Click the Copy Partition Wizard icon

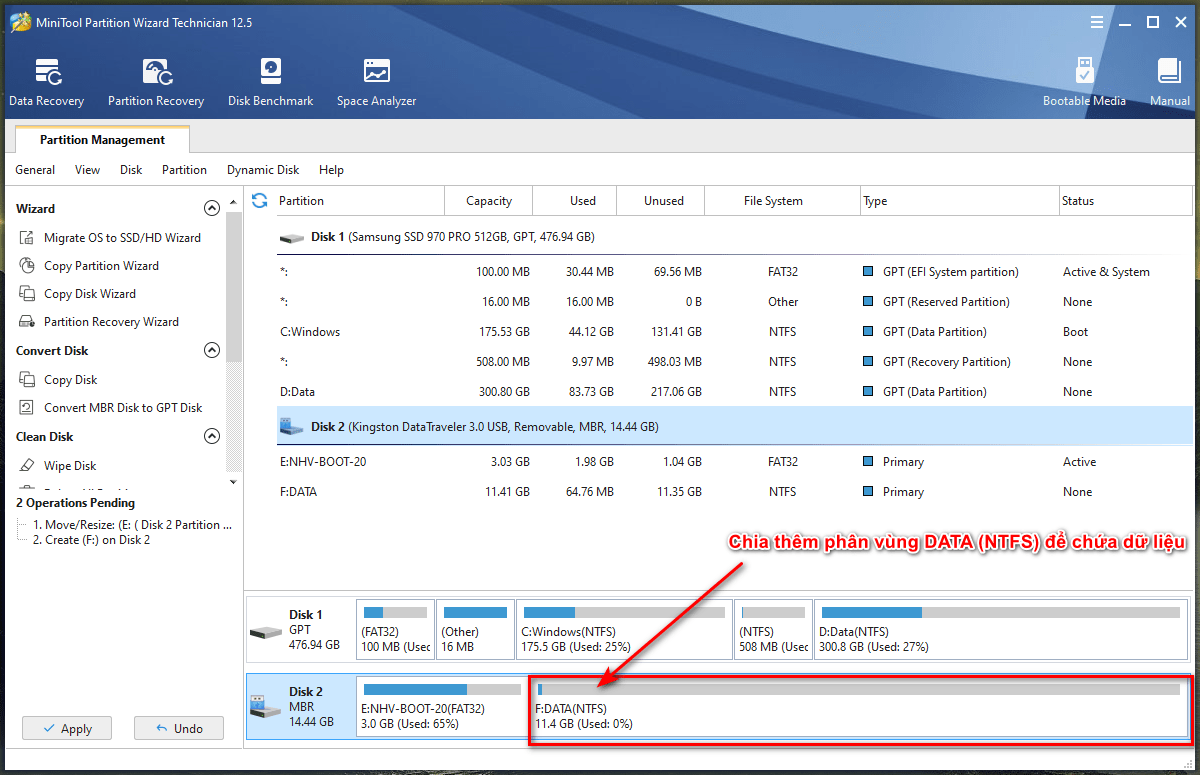[27, 266]
